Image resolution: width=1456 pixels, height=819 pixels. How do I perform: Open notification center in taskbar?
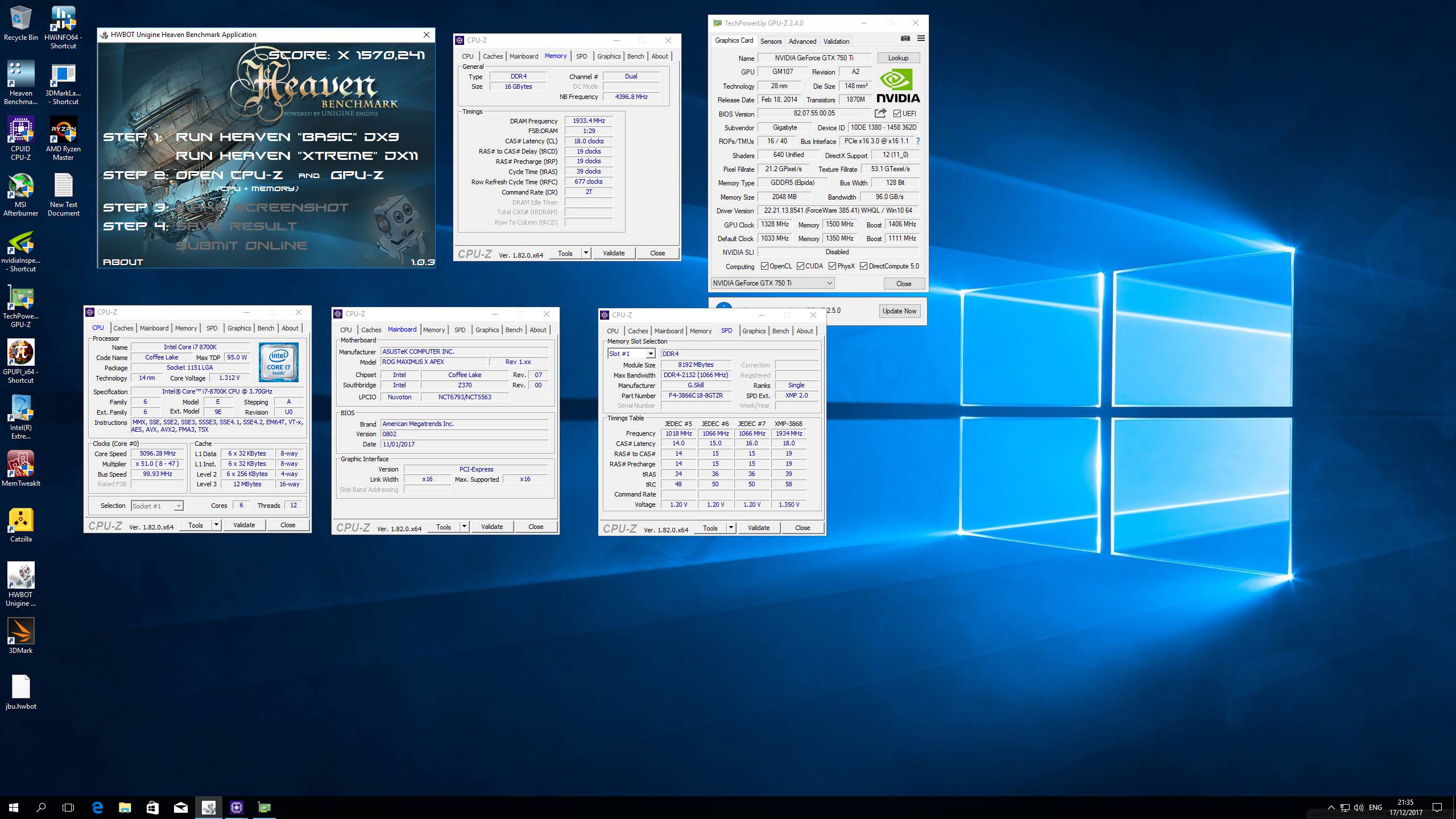tap(1437, 808)
